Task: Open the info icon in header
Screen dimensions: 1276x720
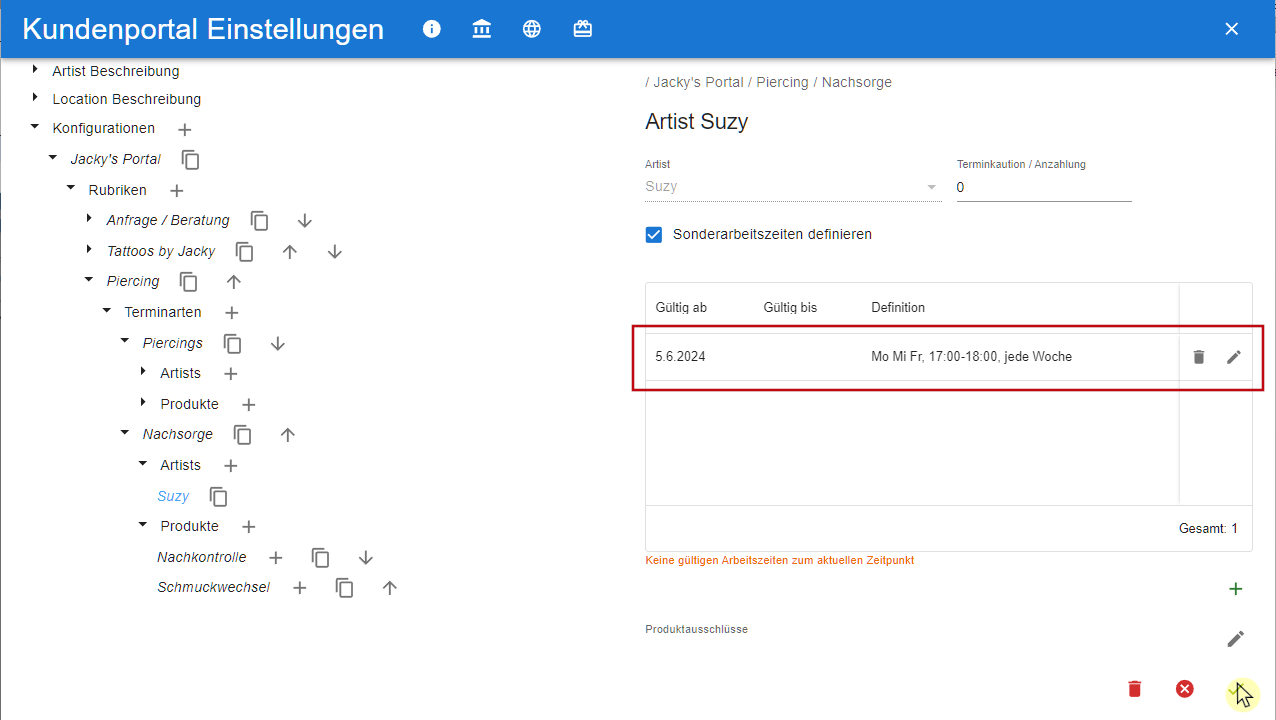Action: 432,29
